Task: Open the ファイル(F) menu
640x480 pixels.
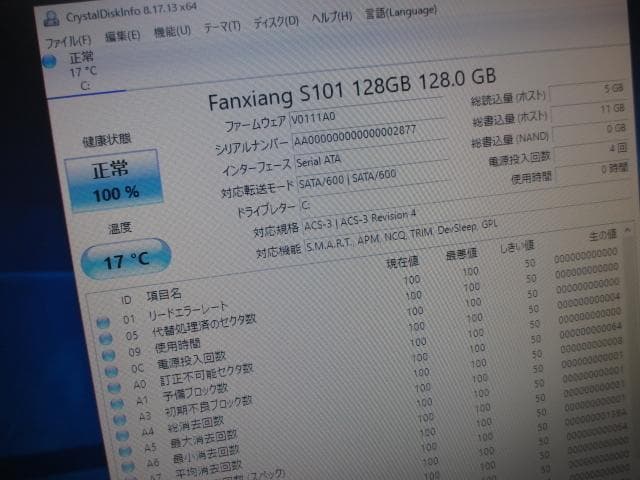Action: (66, 42)
